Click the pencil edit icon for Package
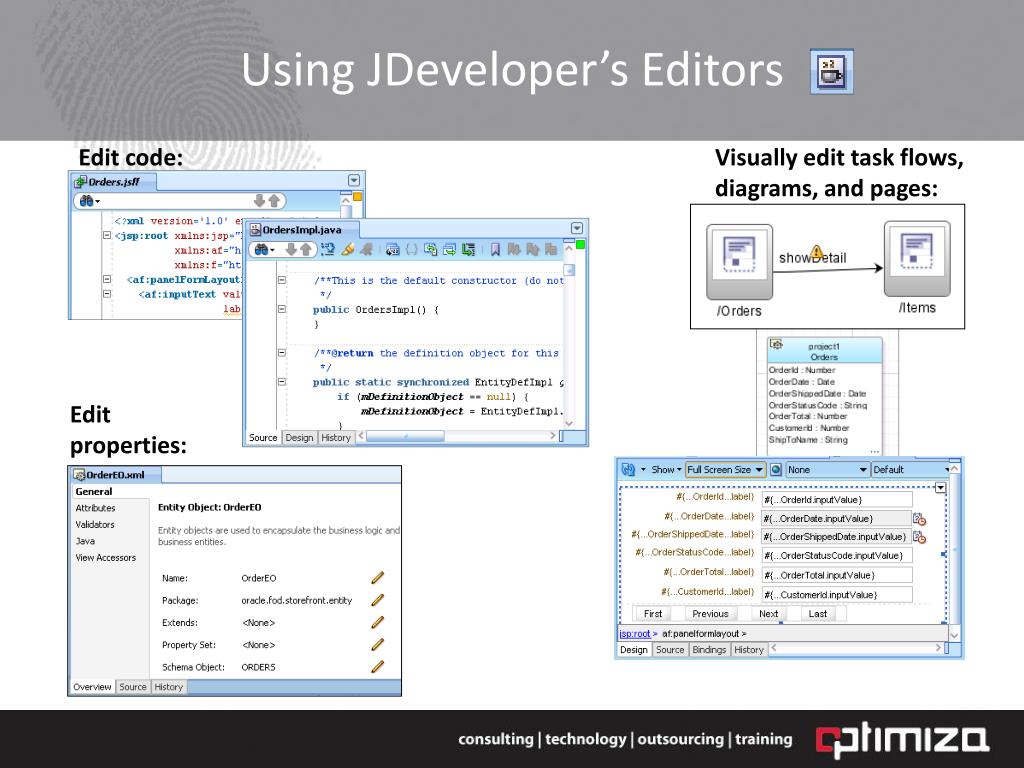The height and width of the screenshot is (768, 1024). [x=377, y=600]
